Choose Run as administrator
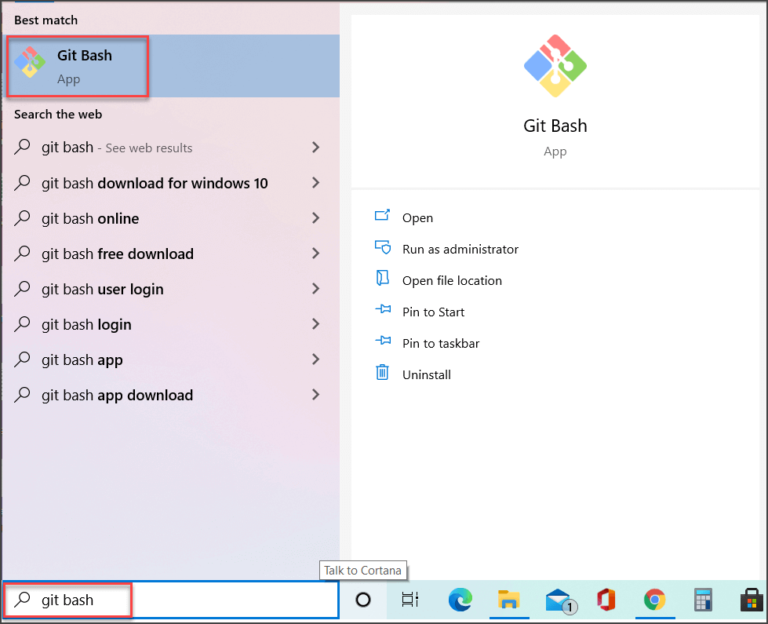 pyautogui.click(x=460, y=249)
